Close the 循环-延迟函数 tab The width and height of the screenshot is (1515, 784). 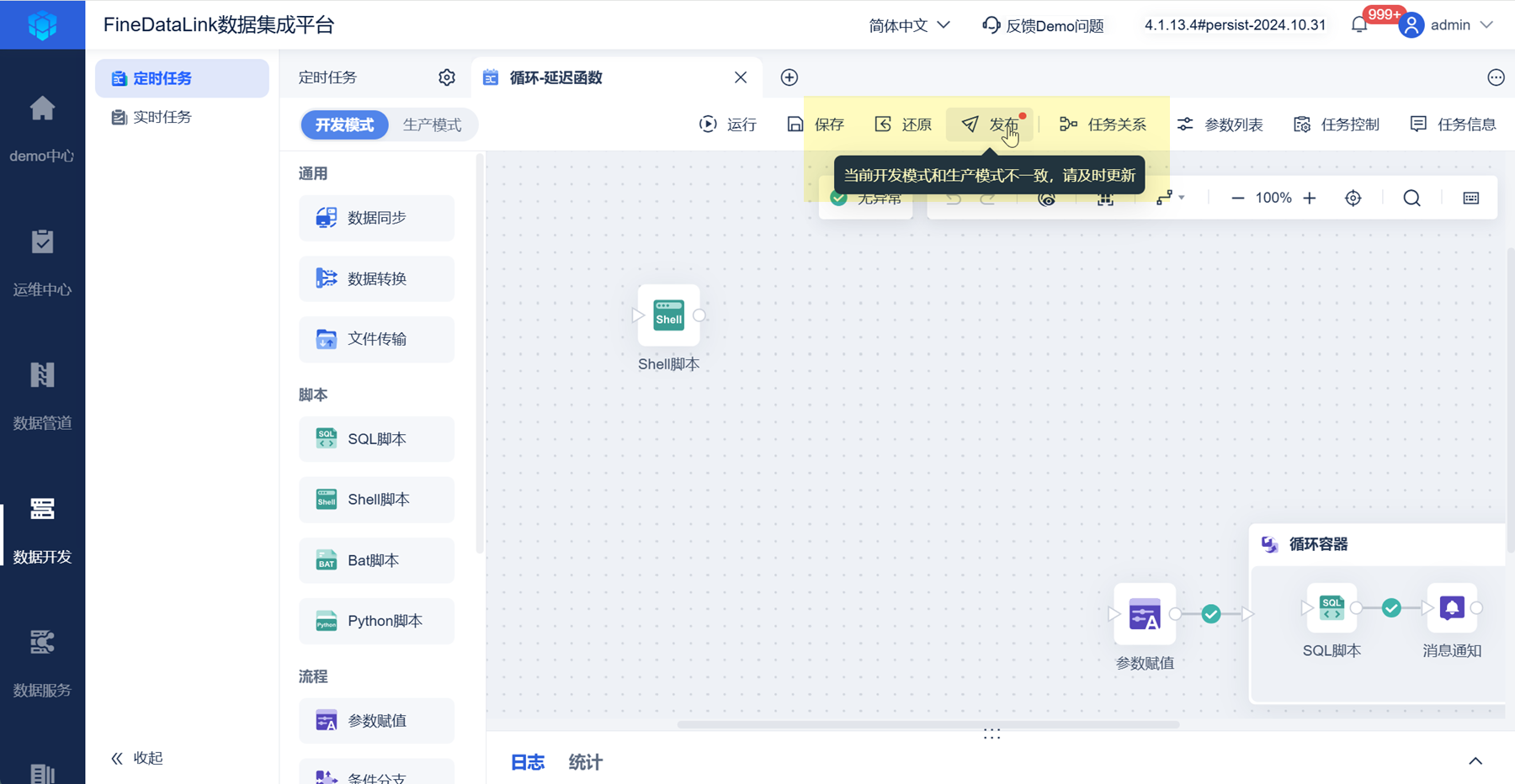[x=741, y=77]
